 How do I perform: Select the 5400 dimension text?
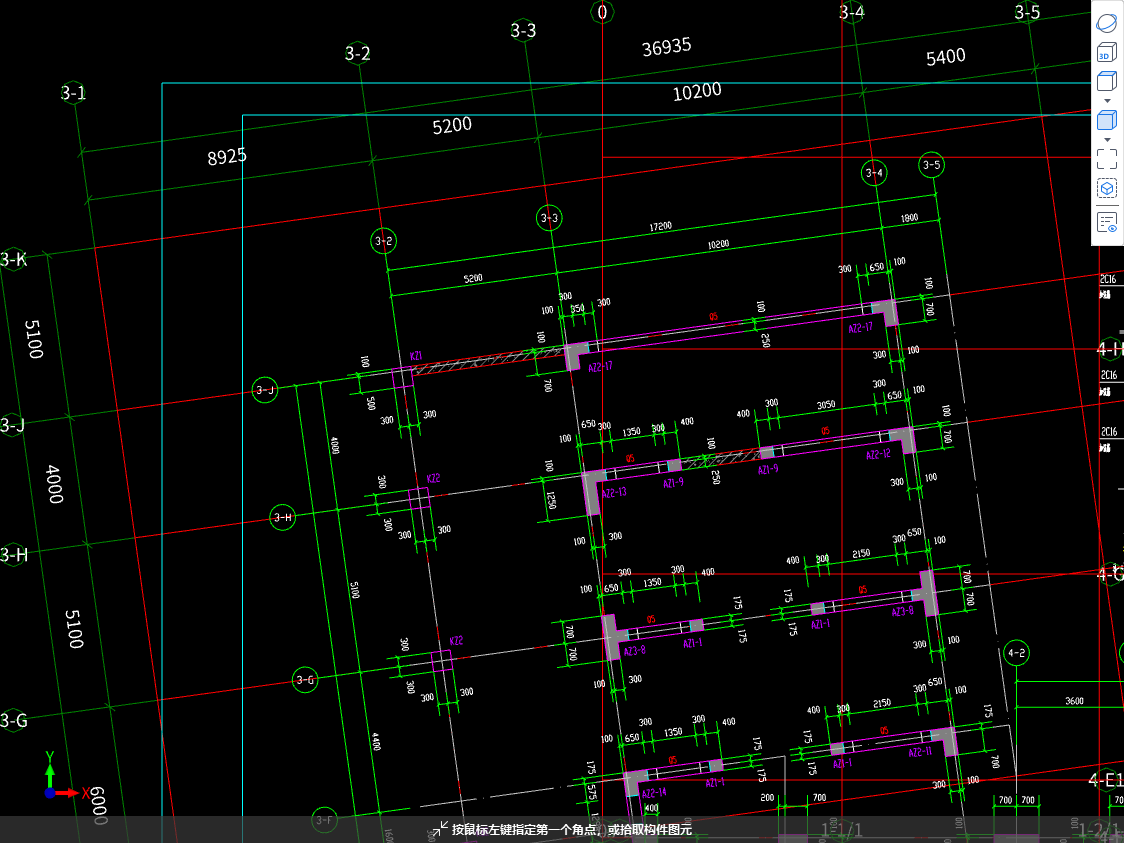pos(946,57)
